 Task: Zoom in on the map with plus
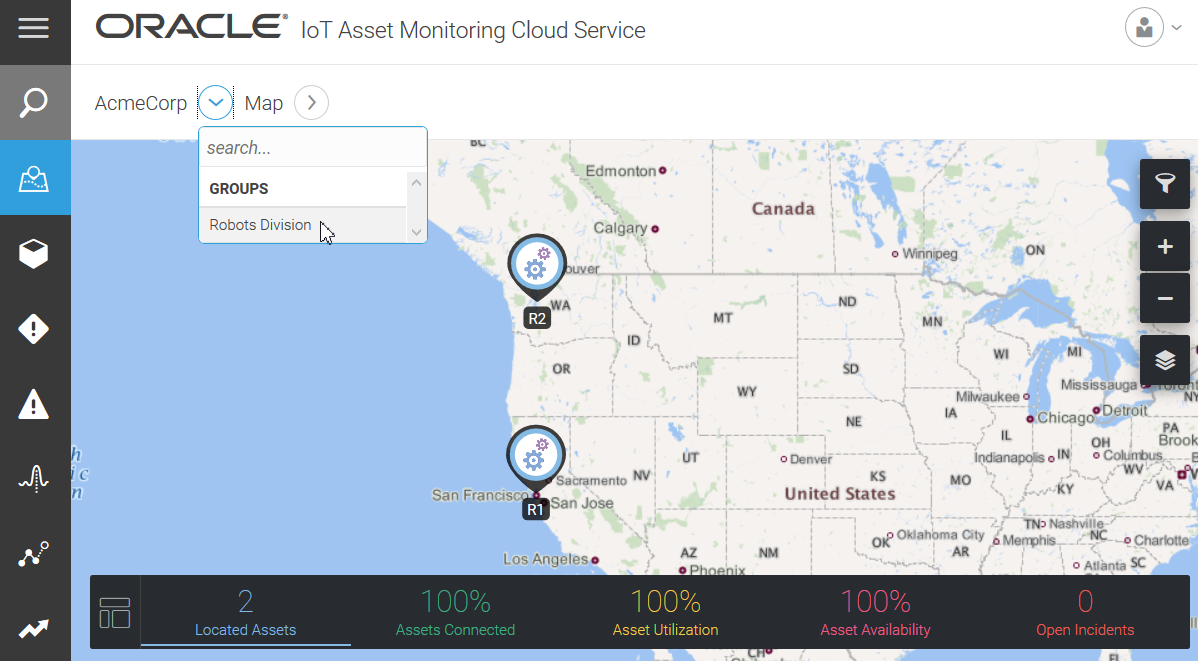(x=1164, y=246)
